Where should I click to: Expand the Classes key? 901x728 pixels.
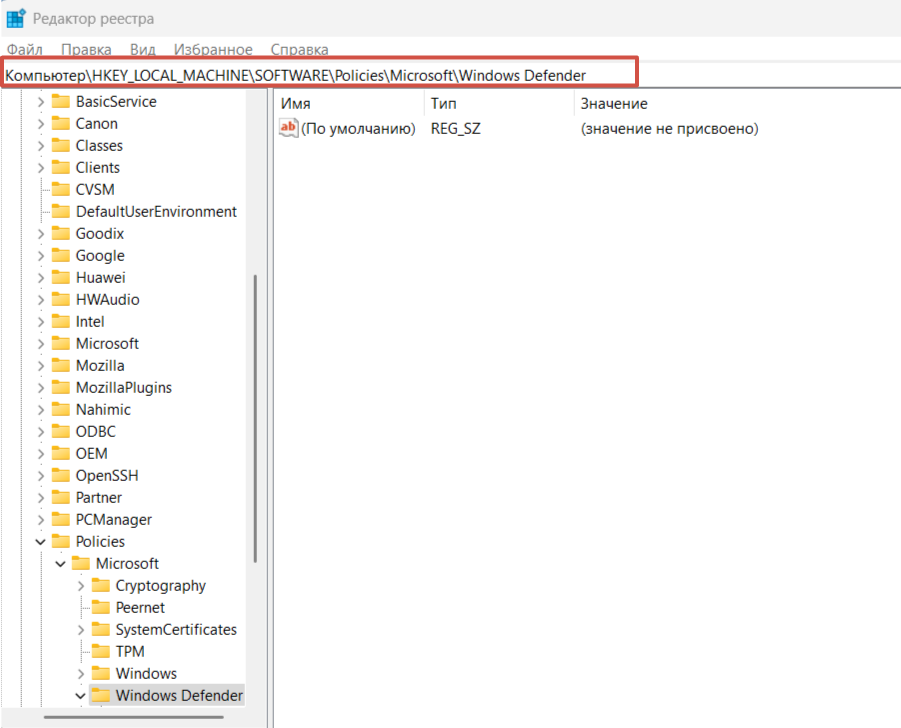[41, 146]
